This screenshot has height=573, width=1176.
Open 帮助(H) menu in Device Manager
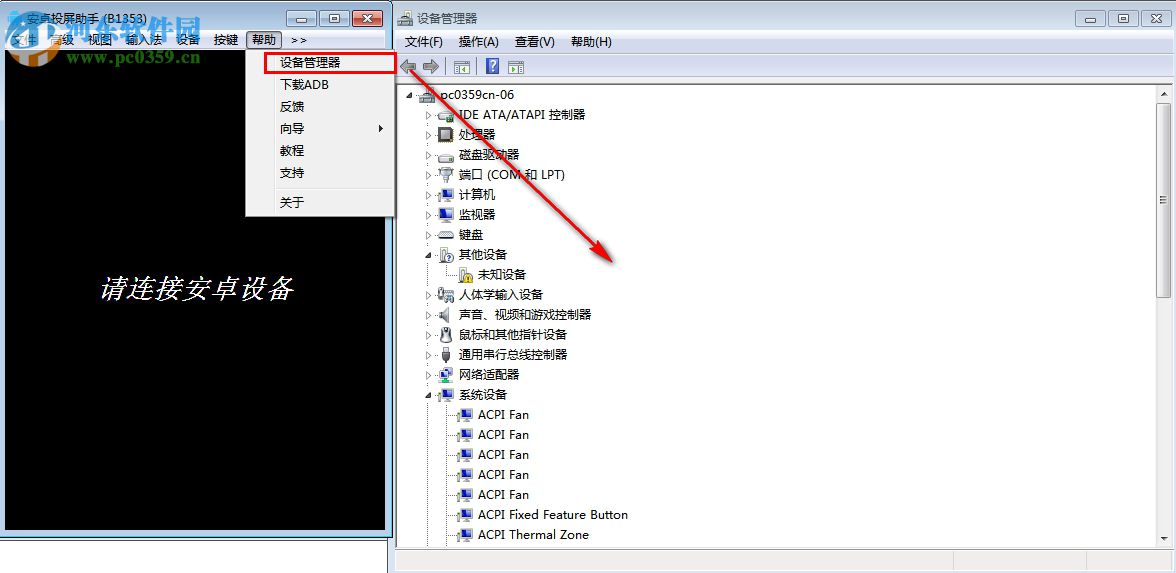tap(591, 42)
